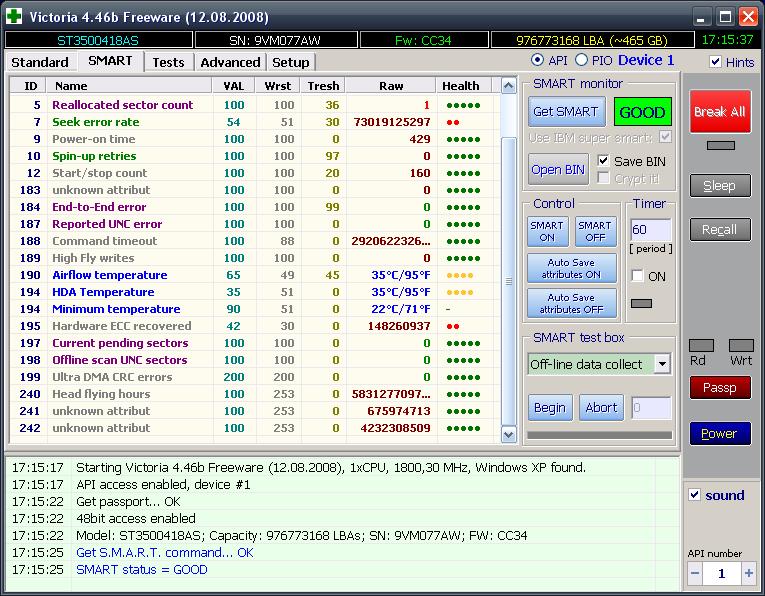This screenshot has width=765, height=596.
Task: Enable the Hints checkbox
Action: point(715,62)
